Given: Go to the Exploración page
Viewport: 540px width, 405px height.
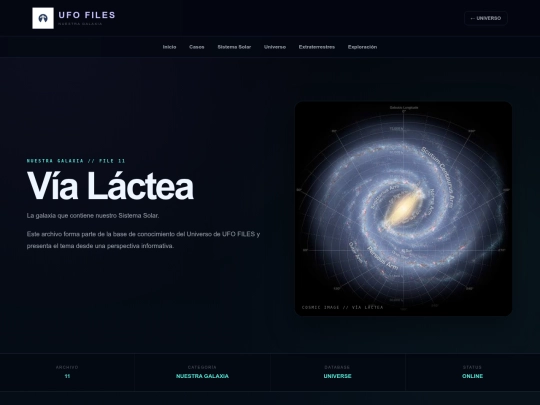Looking at the screenshot, I should [x=362, y=47].
